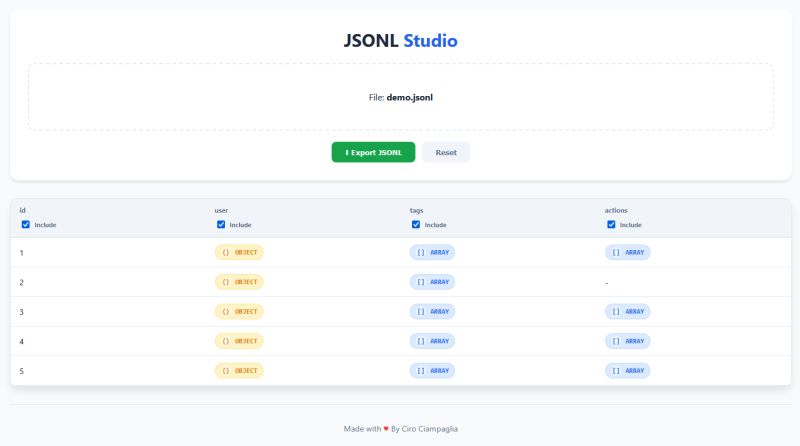Image resolution: width=800 pixels, height=446 pixels.
Task: Click the Reset button
Action: [446, 152]
